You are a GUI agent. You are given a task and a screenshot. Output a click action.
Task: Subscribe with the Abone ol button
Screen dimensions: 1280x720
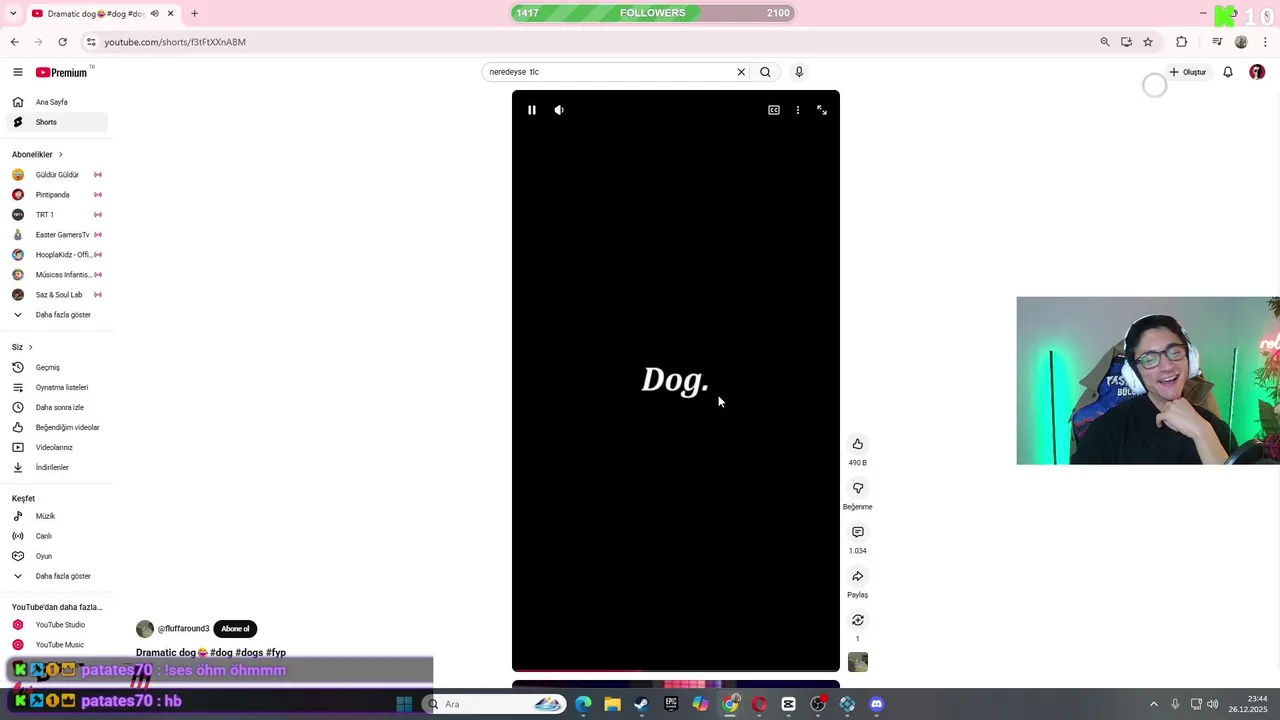[x=235, y=629]
